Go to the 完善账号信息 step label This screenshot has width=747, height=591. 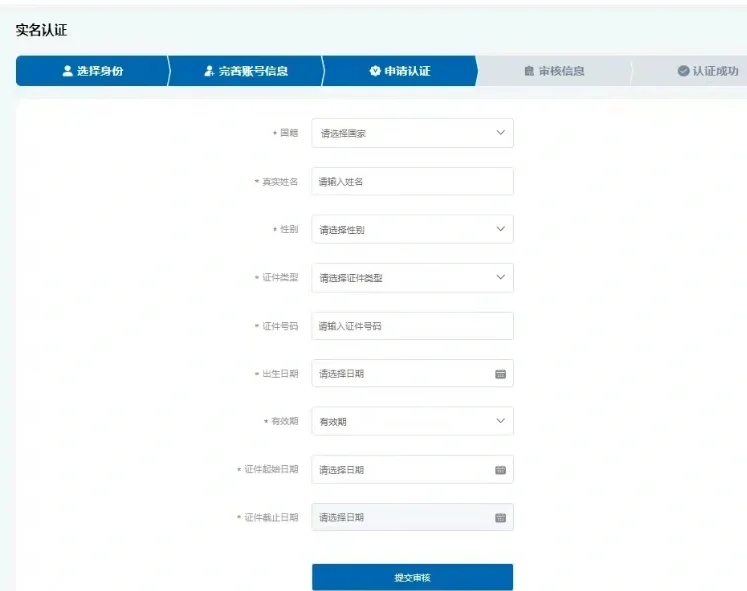pyautogui.click(x=253, y=71)
